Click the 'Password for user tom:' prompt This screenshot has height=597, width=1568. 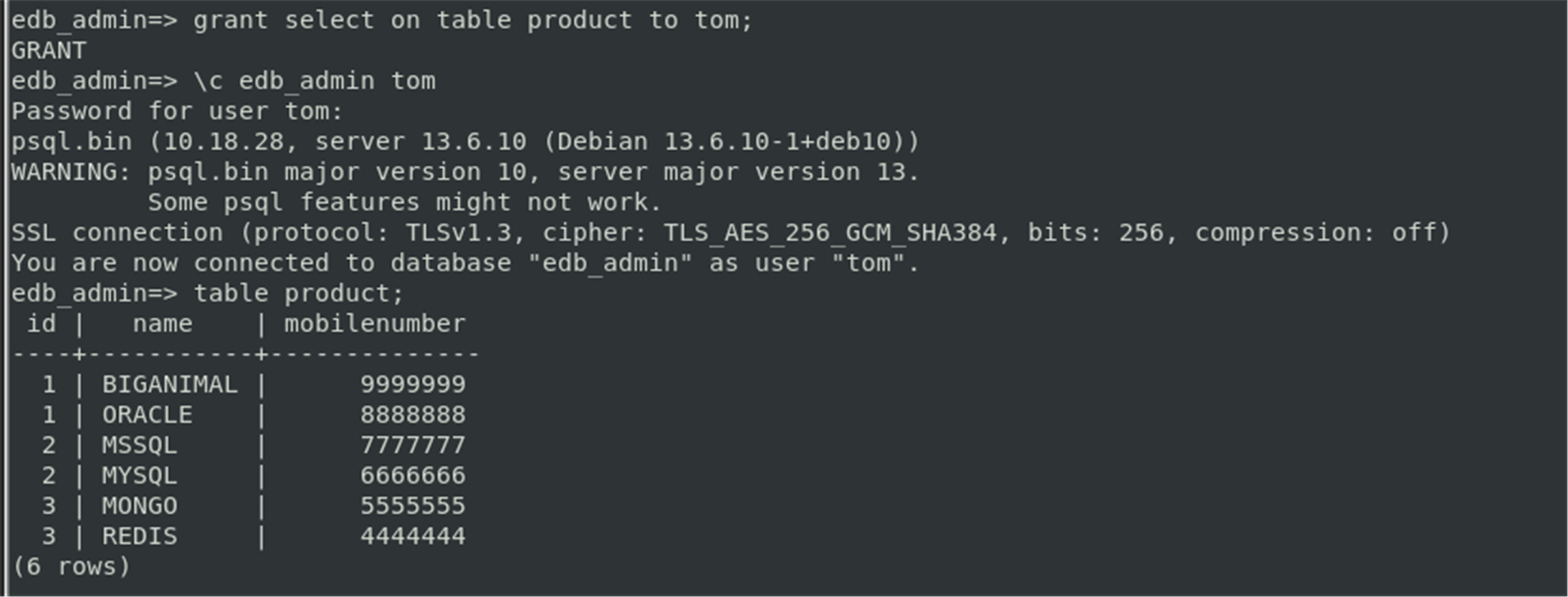pos(177,111)
